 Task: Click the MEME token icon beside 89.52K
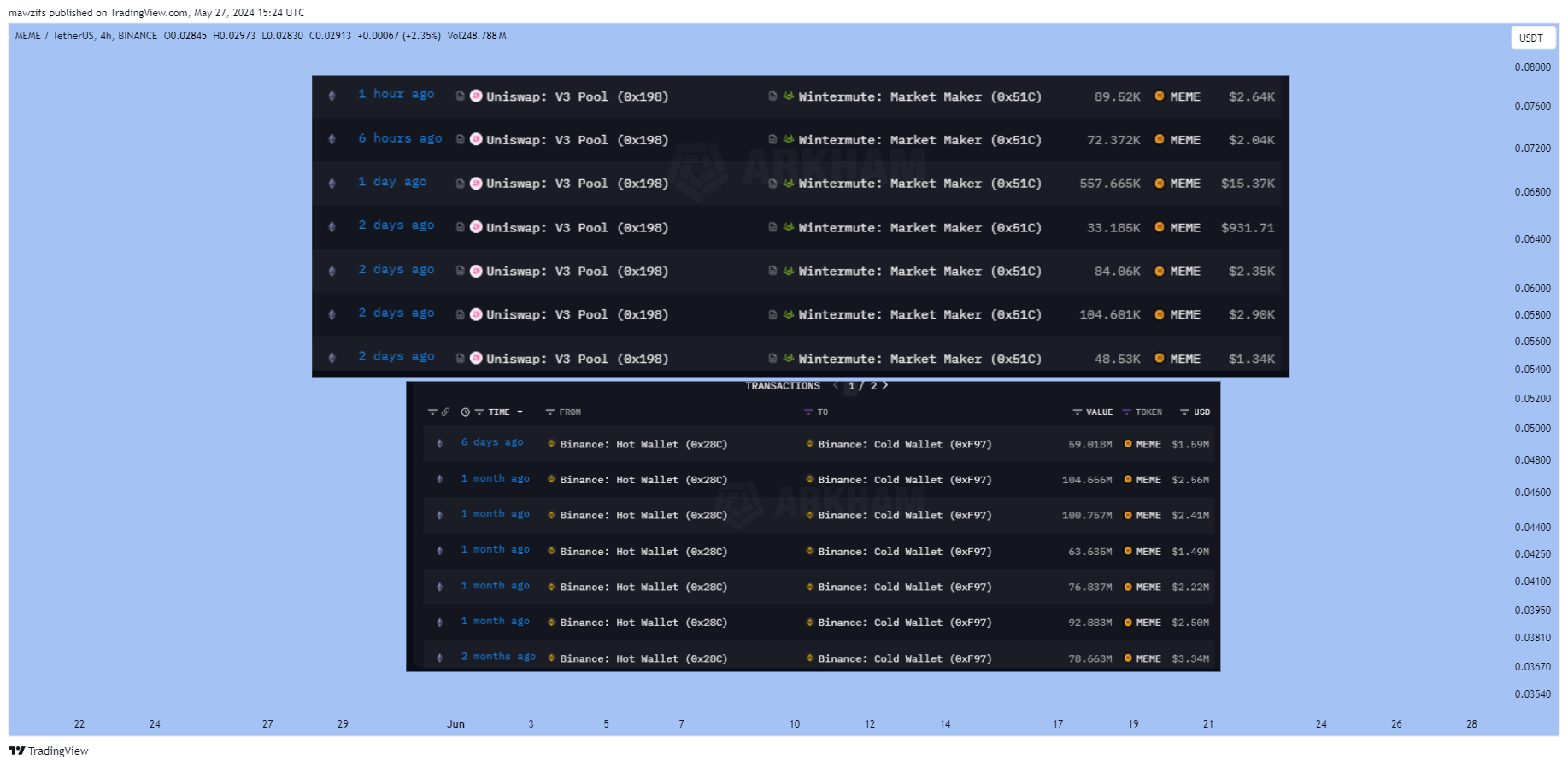[x=1160, y=96]
